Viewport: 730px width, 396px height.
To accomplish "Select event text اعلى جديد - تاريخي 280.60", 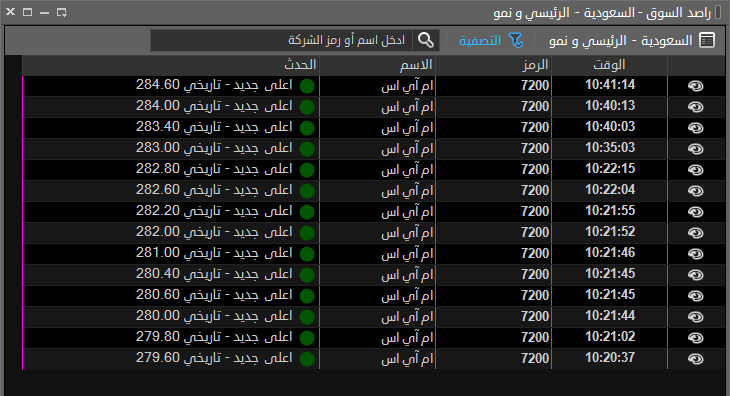I will [x=214, y=295].
